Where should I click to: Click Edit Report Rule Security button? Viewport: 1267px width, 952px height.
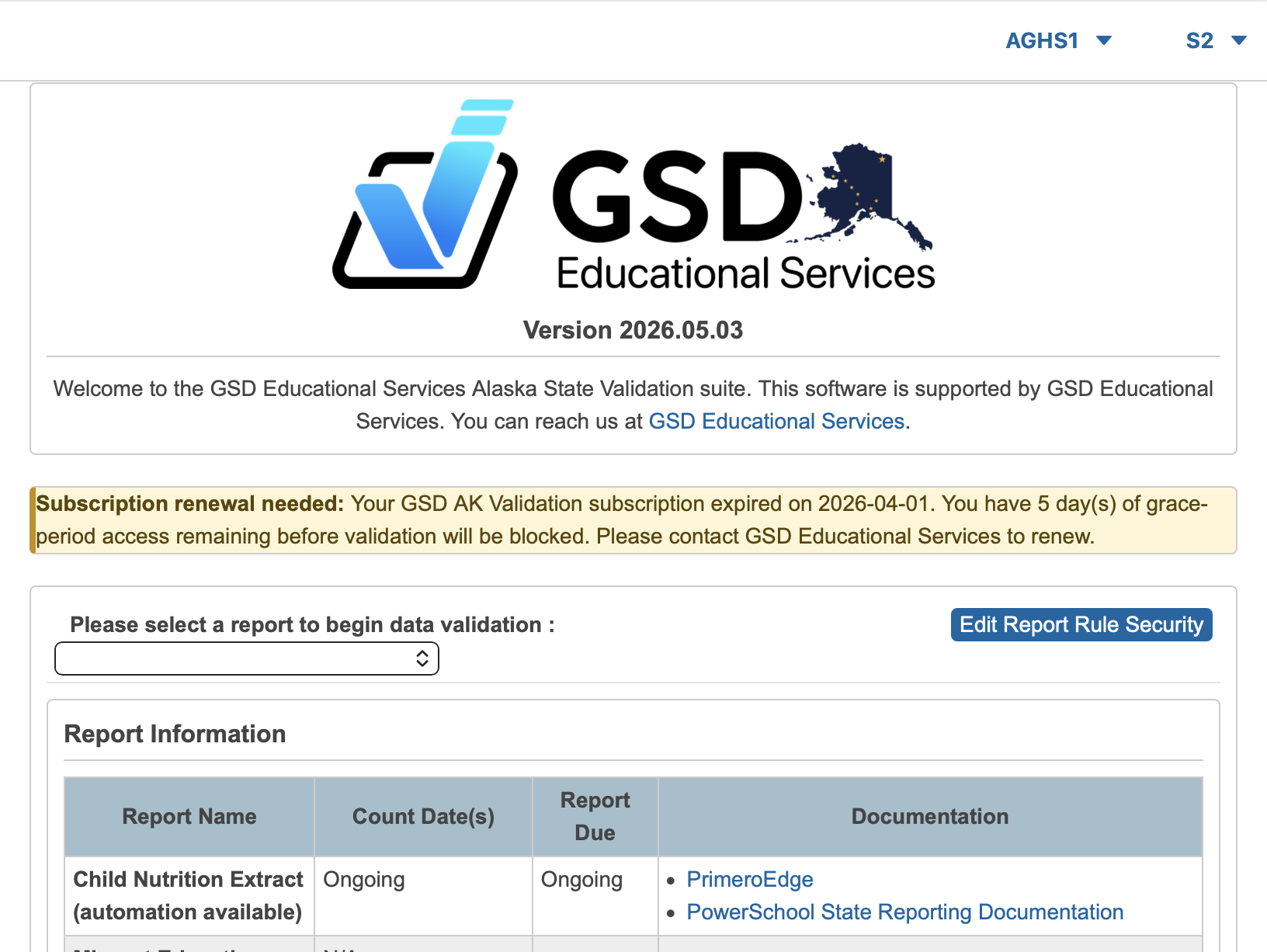(x=1081, y=624)
